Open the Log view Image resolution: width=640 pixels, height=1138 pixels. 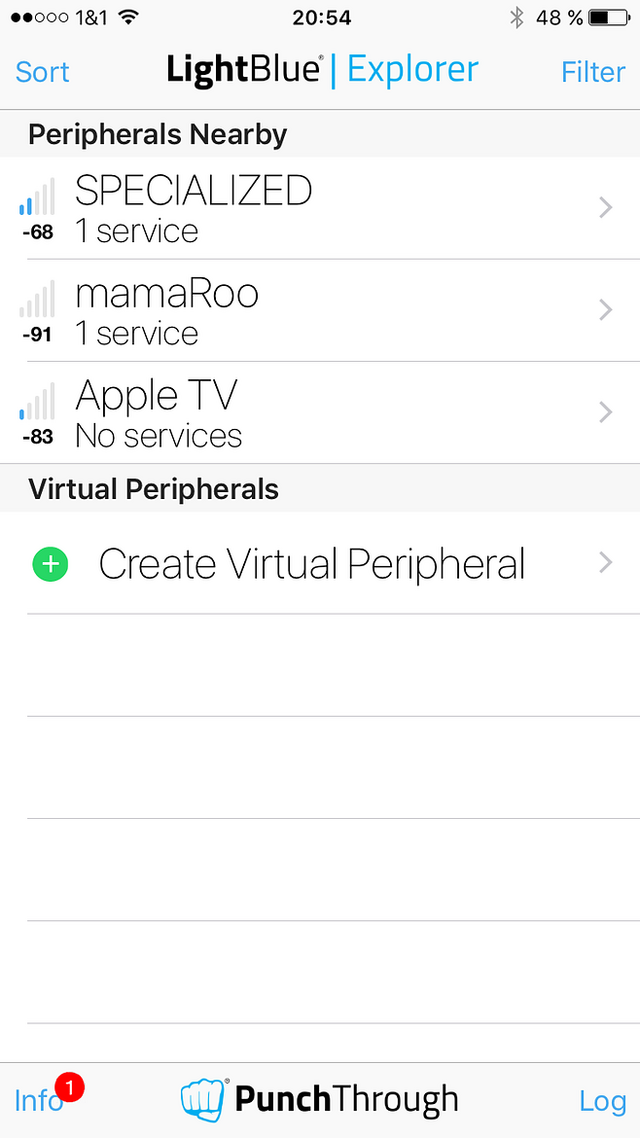[x=602, y=1102]
